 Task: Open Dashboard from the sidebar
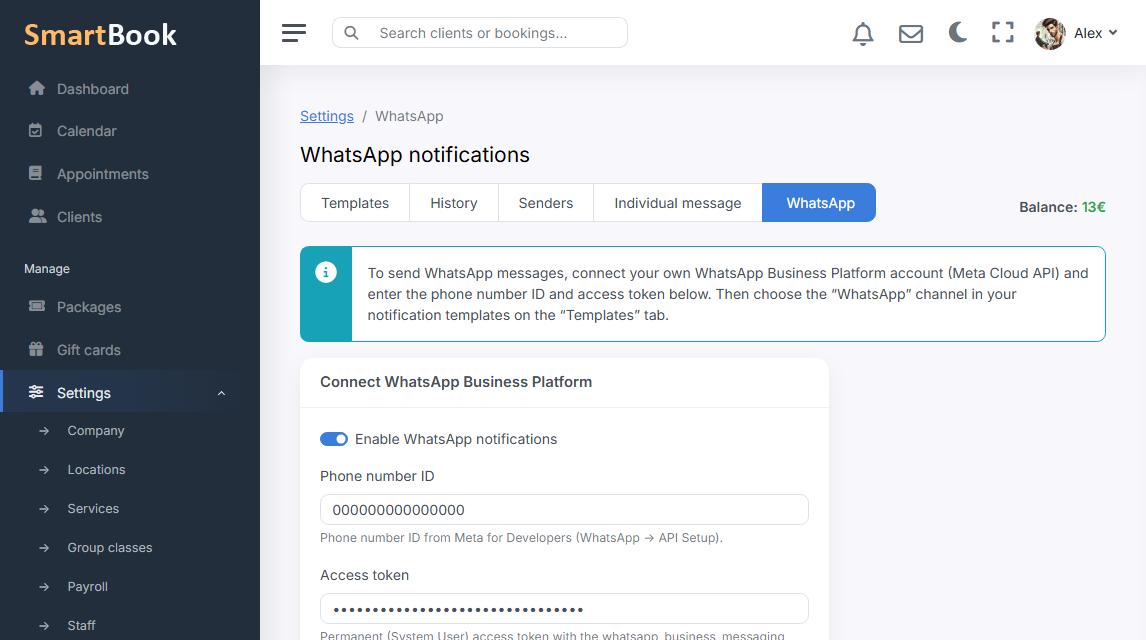coord(93,89)
